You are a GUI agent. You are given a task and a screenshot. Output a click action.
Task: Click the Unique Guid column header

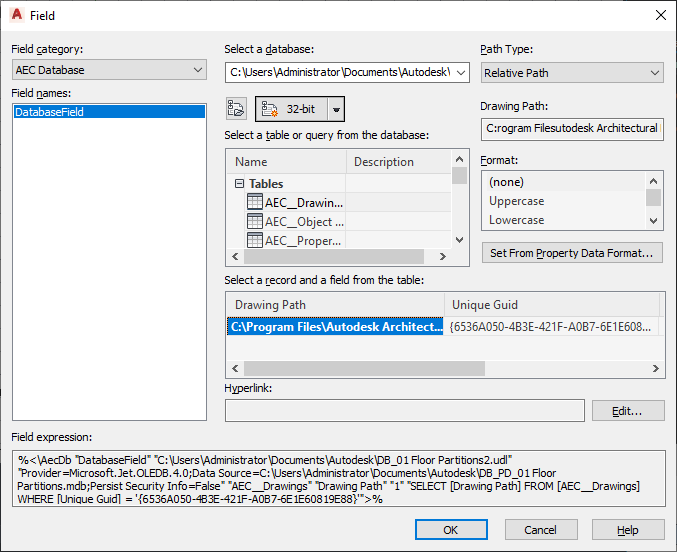[x=552, y=305]
